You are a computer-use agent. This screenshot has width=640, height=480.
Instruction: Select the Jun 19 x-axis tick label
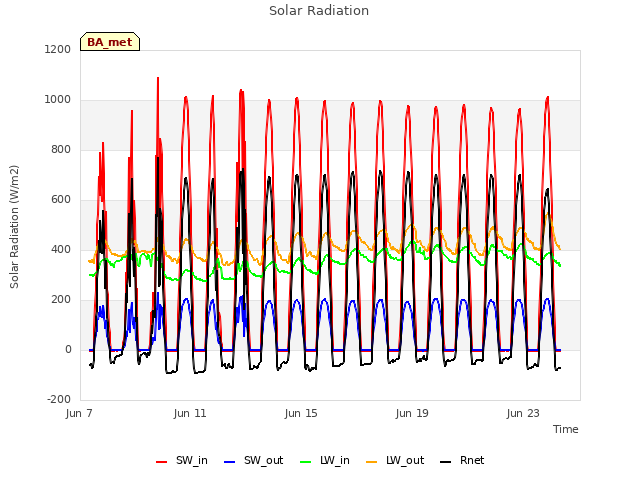coord(412,413)
